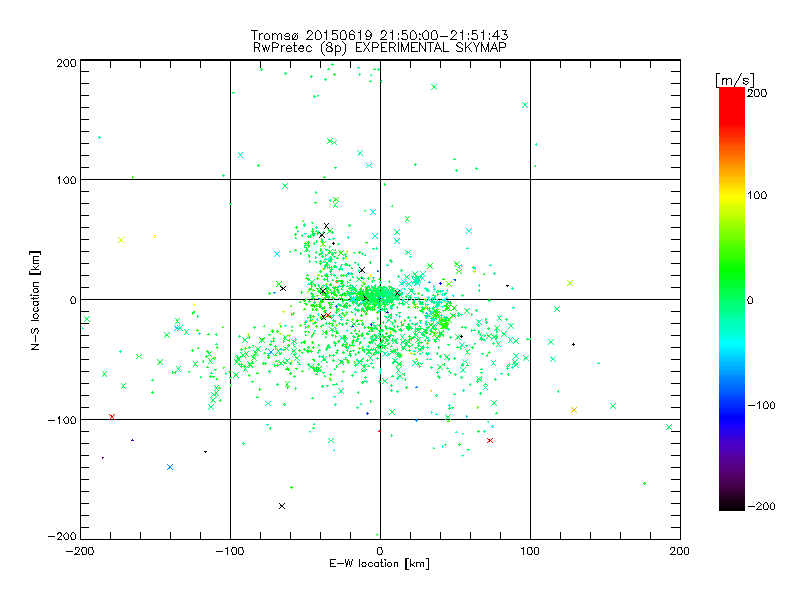Click the x-axis tick label '200'
Screen dimensions: 800x600
680,551
